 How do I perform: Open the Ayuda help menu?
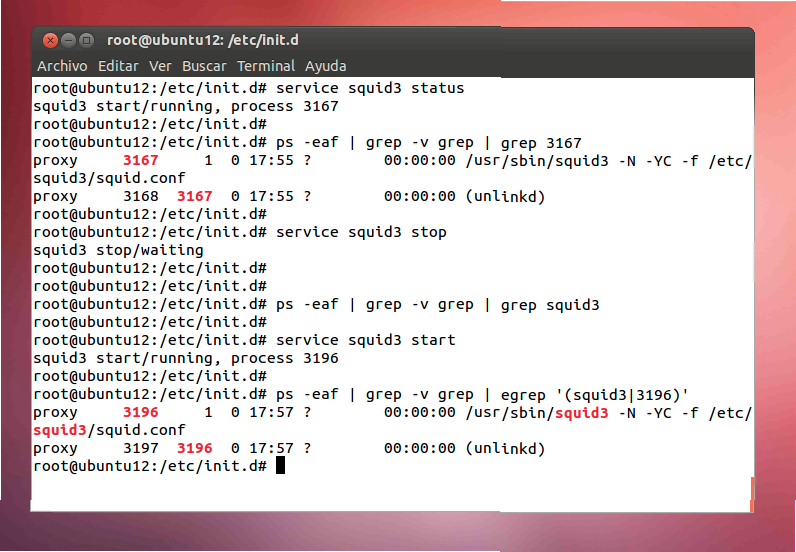(x=325, y=66)
